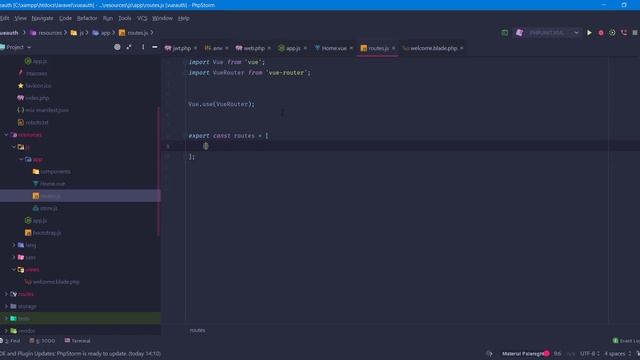Close the welcome.blade.php tab
Image resolution: width=640 pixels, height=360 pixels.
tap(462, 48)
